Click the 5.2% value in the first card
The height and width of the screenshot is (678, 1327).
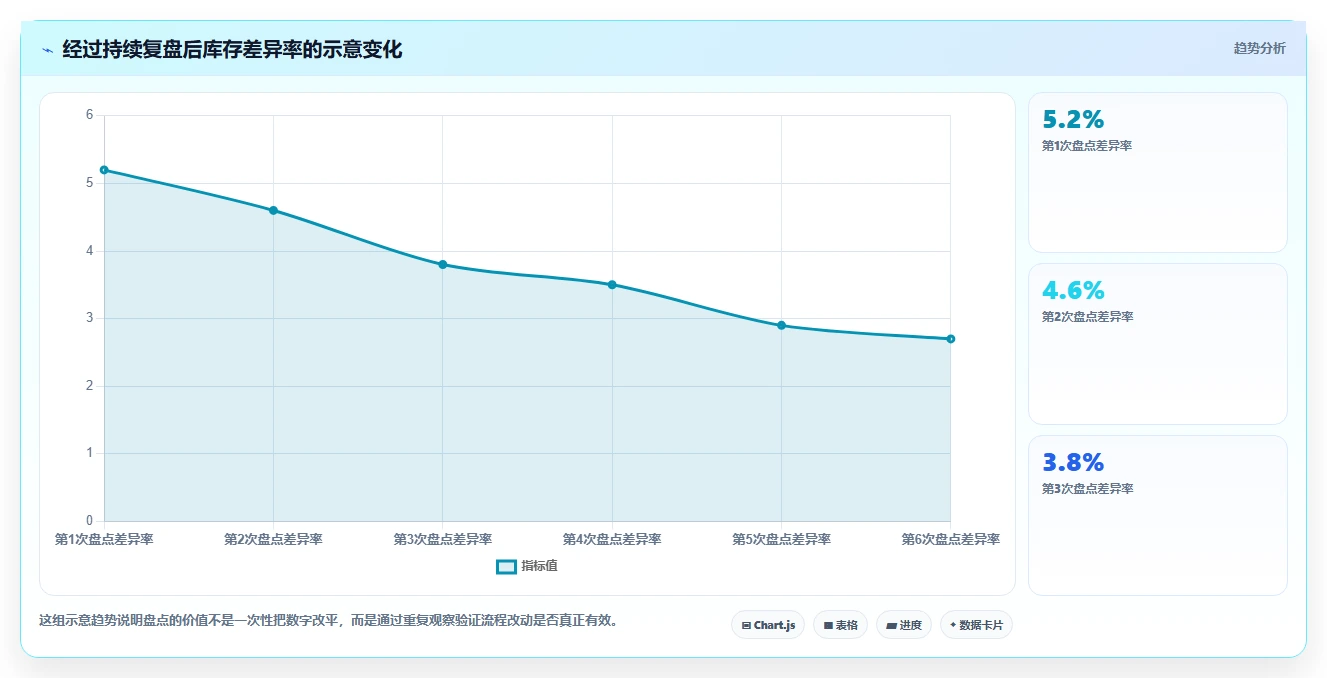1073,119
